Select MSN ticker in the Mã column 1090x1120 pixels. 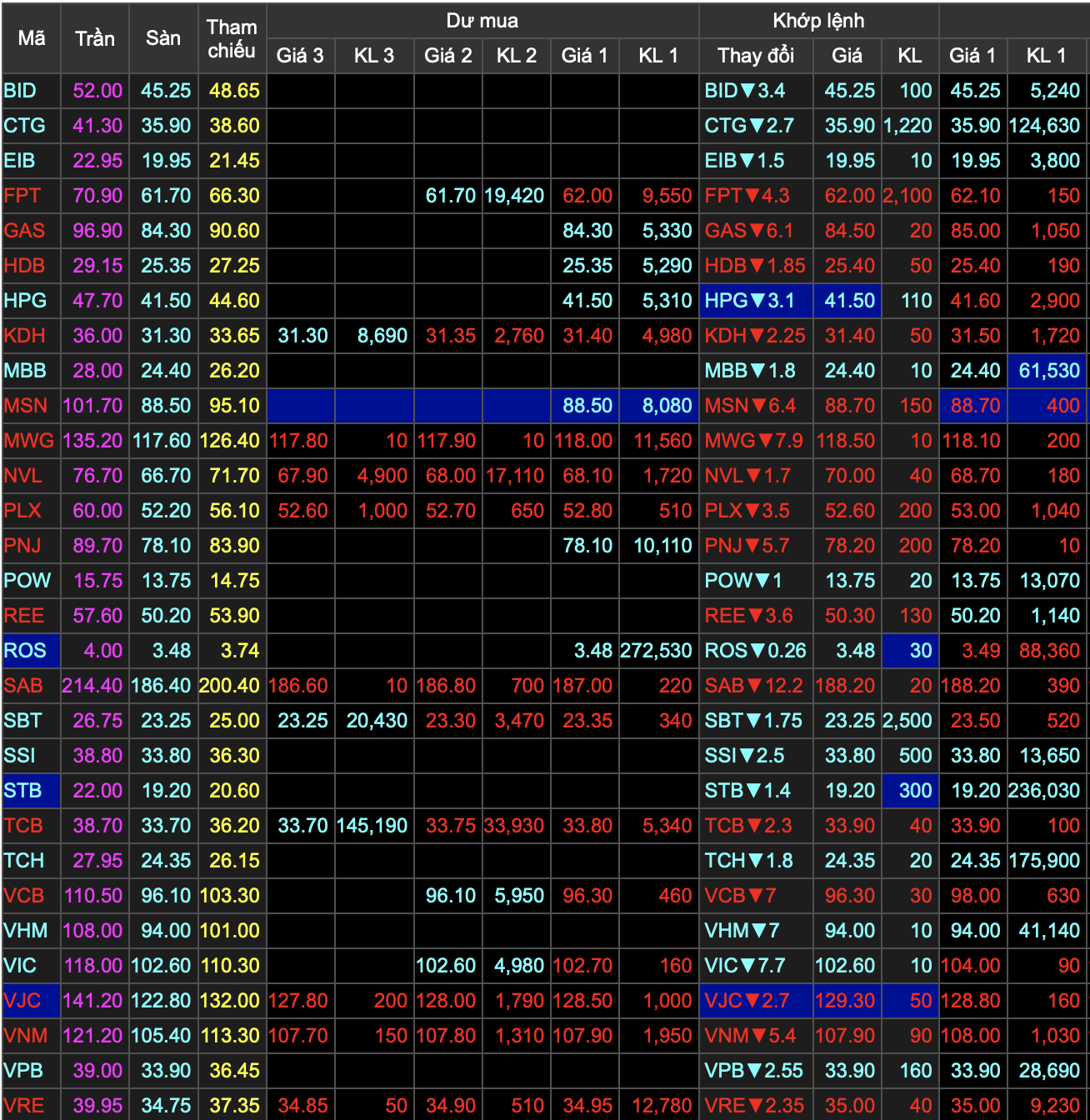coord(32,406)
